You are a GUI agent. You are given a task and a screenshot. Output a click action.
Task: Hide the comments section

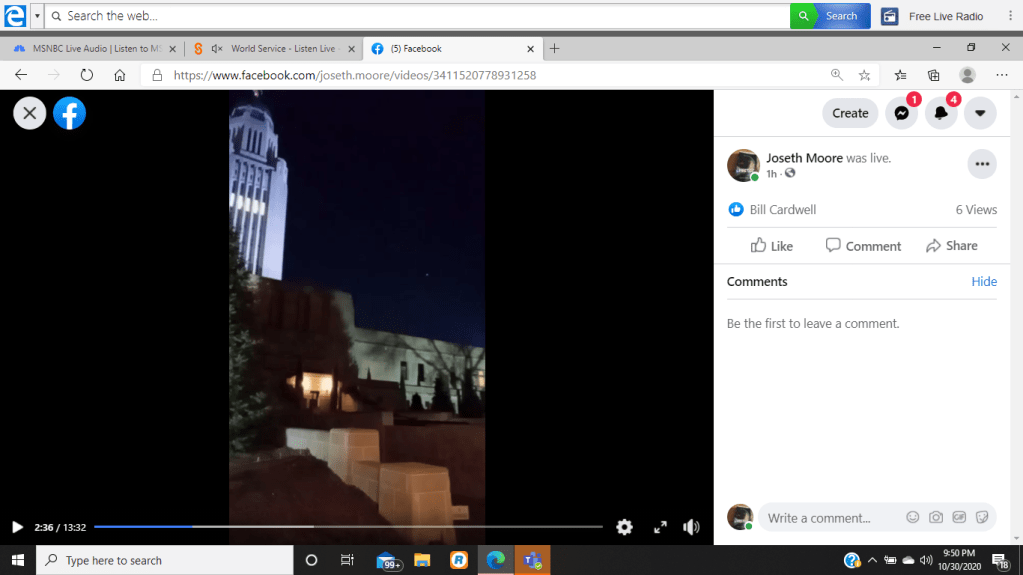tap(984, 281)
